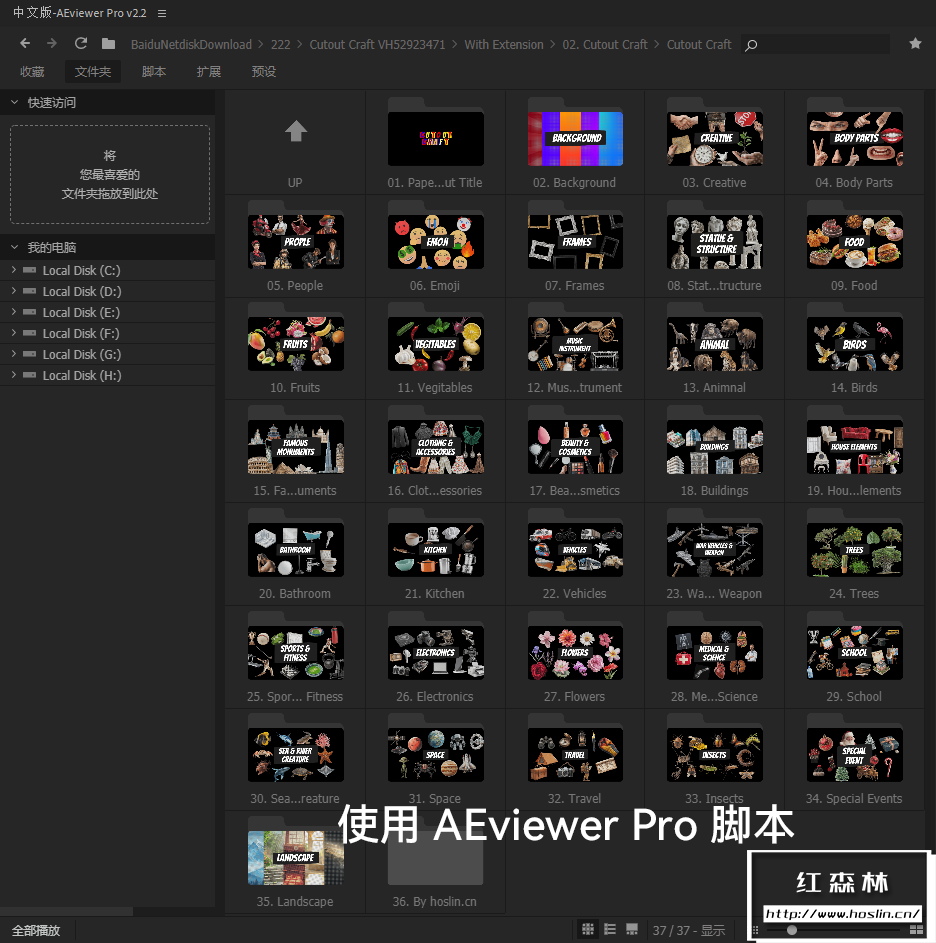Click the search magnifier icon

click(751, 45)
